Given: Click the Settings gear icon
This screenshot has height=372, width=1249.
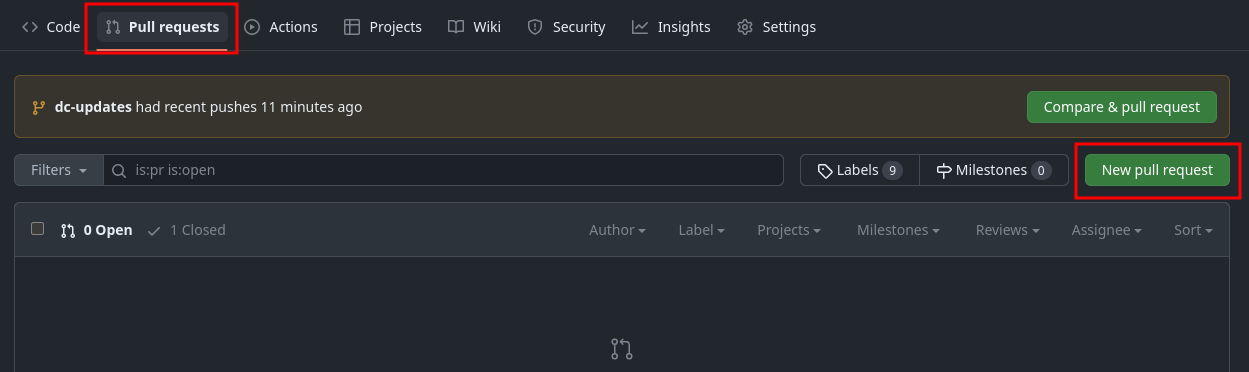Looking at the screenshot, I should point(745,27).
